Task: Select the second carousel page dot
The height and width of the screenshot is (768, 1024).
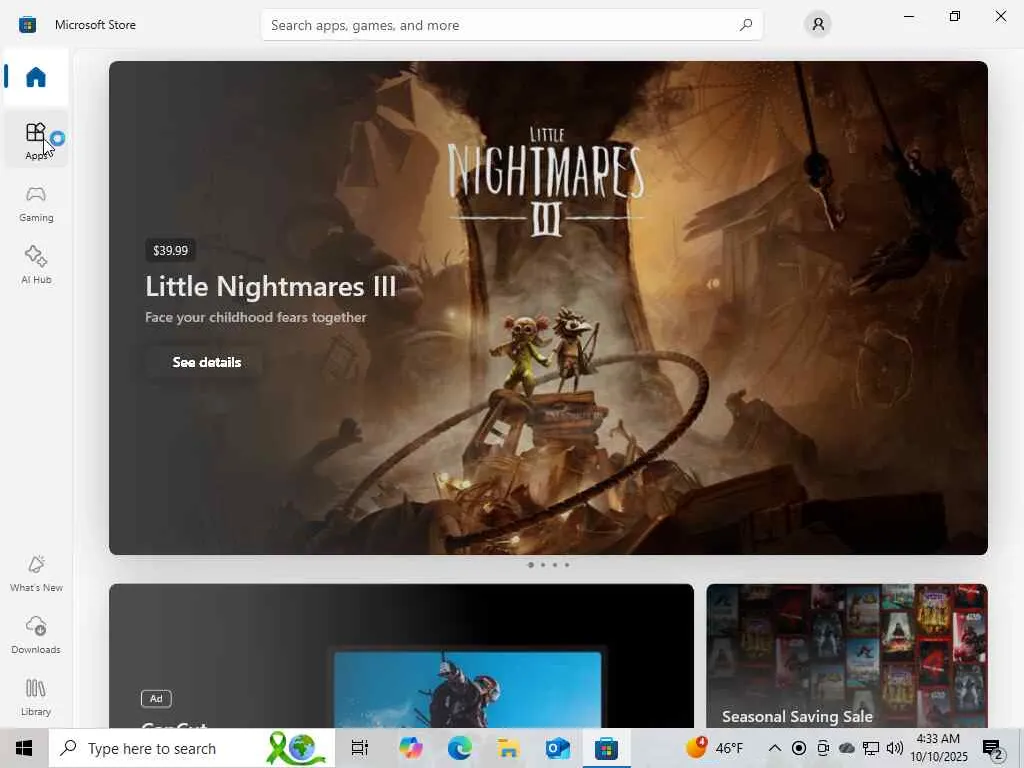Action: coord(543,565)
